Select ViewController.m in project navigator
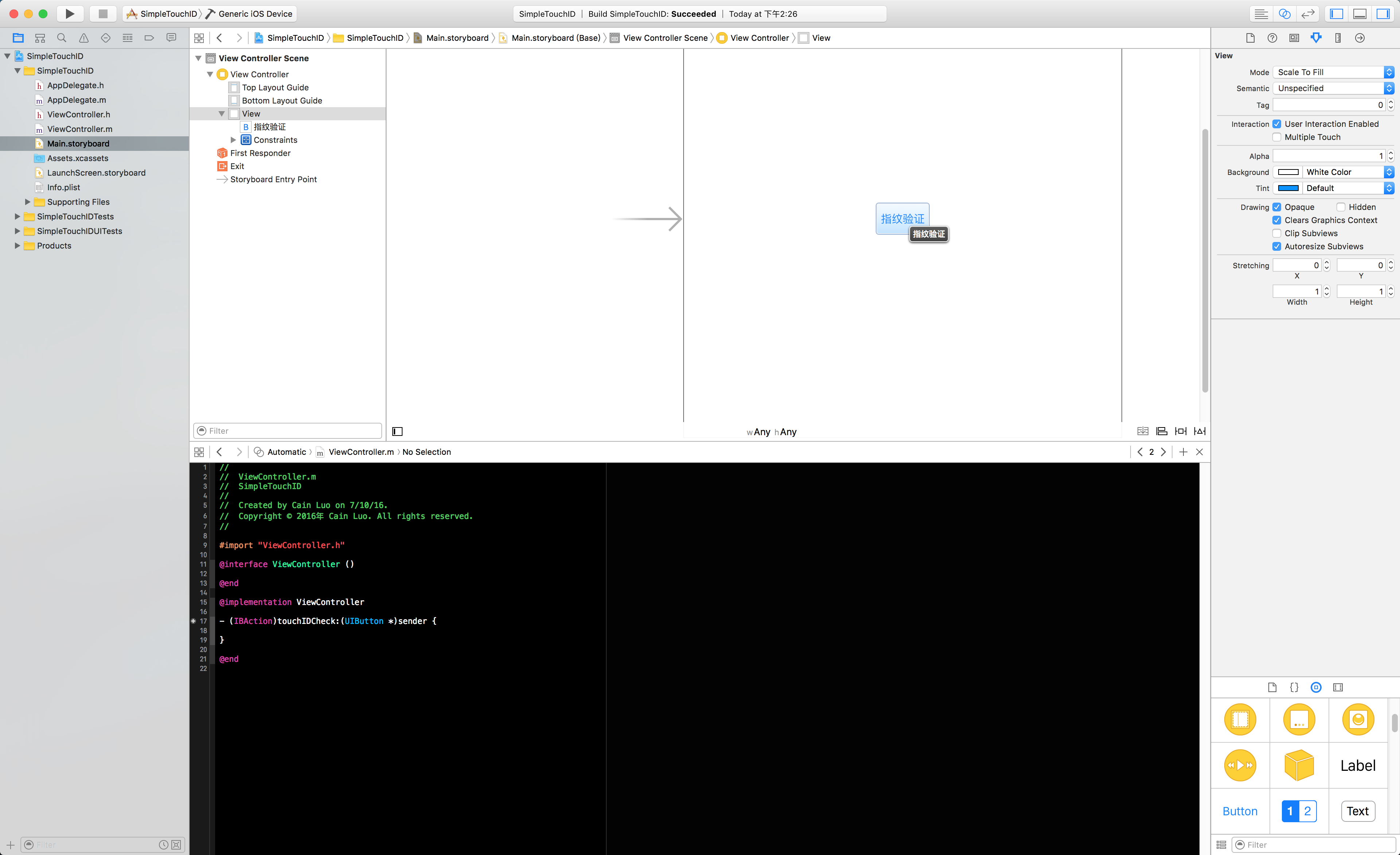 point(79,129)
